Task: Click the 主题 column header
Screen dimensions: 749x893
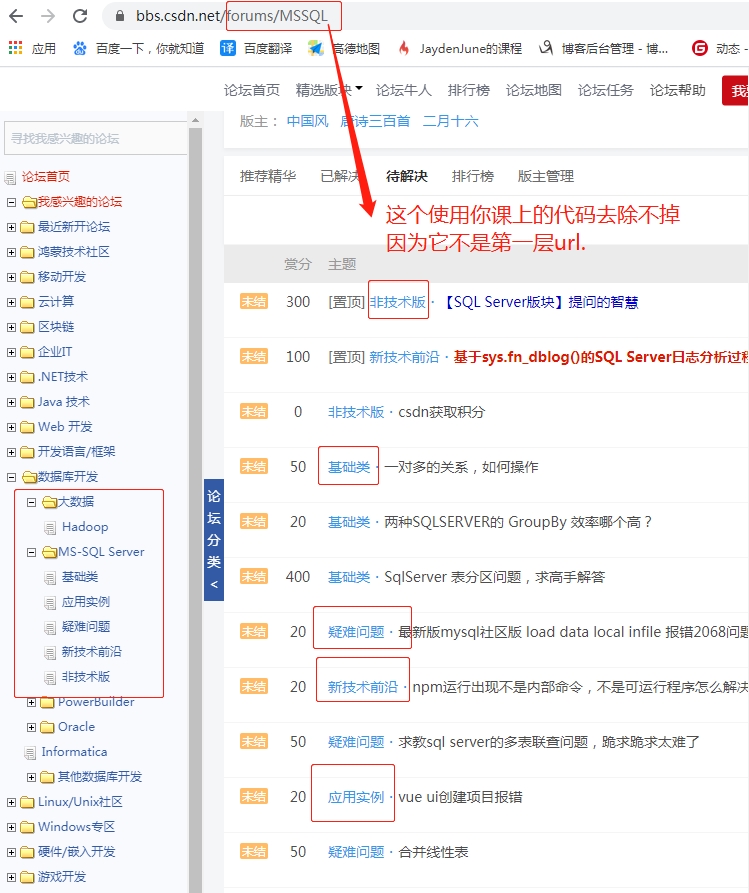Action: (342, 264)
